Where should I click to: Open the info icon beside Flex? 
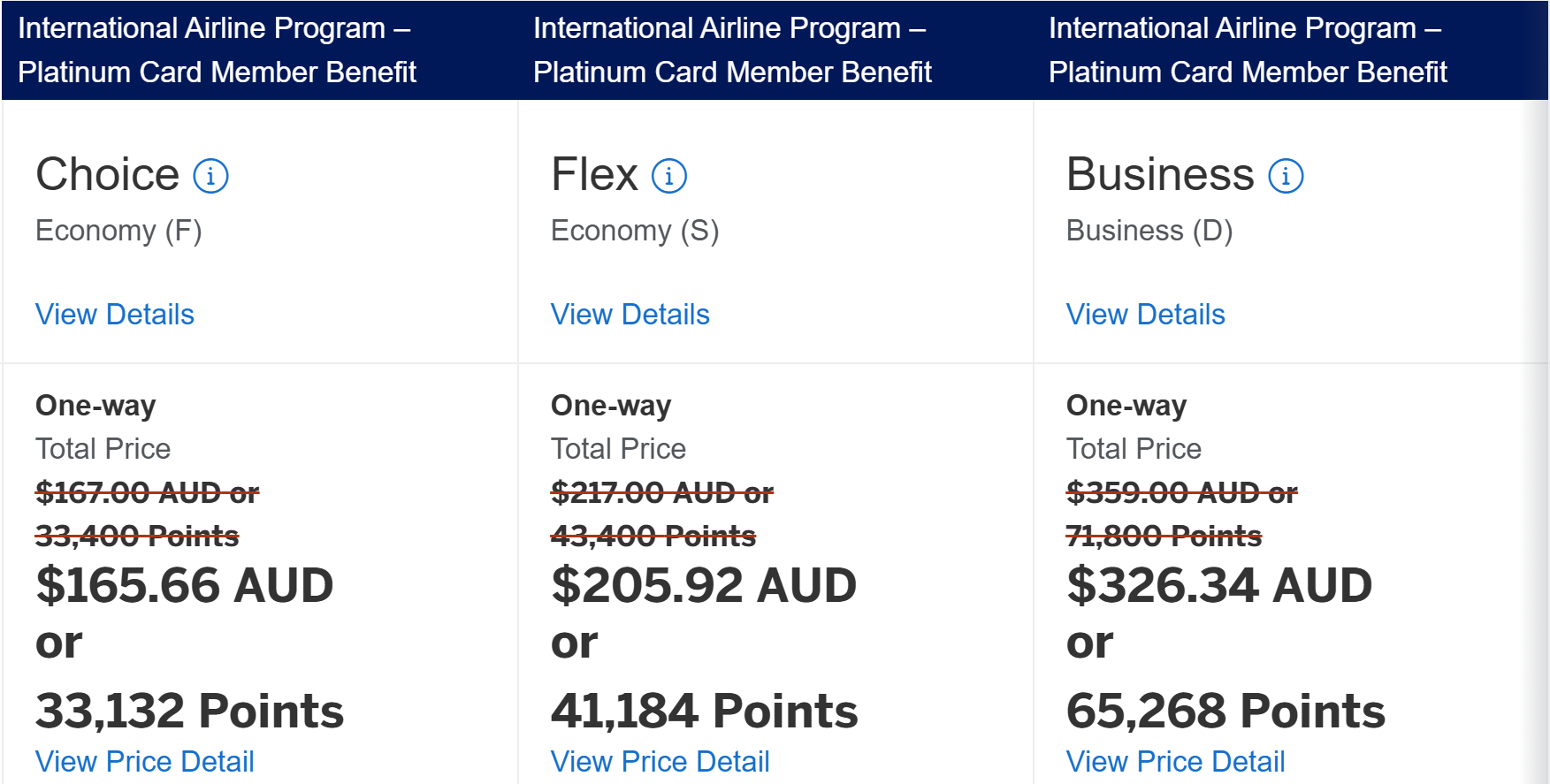pyautogui.click(x=669, y=176)
